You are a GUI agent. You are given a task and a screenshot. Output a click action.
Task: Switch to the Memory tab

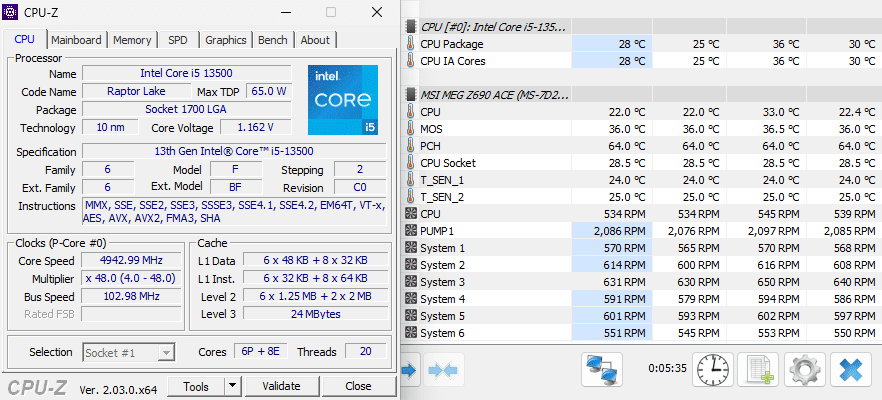pyautogui.click(x=132, y=40)
